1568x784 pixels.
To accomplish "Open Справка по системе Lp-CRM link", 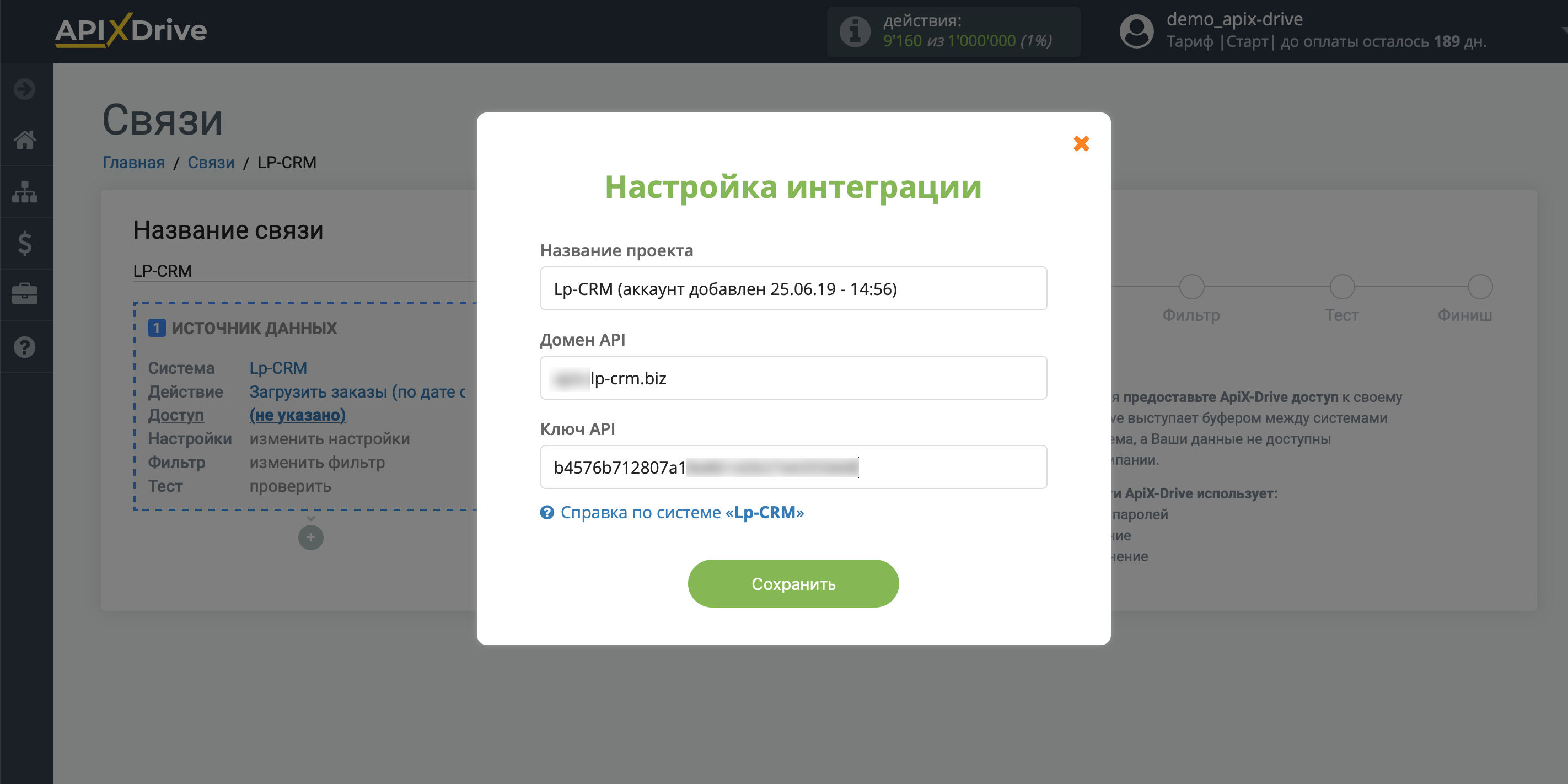I will [682, 513].
